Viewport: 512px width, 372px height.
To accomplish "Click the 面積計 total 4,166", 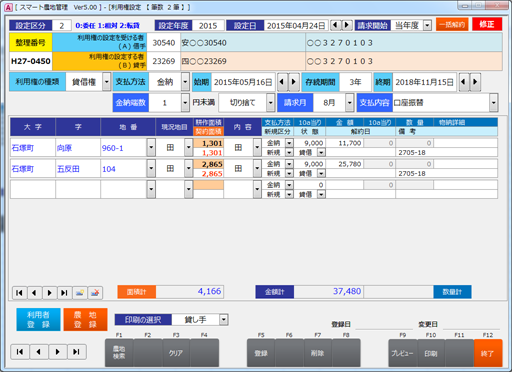I will 190,292.
